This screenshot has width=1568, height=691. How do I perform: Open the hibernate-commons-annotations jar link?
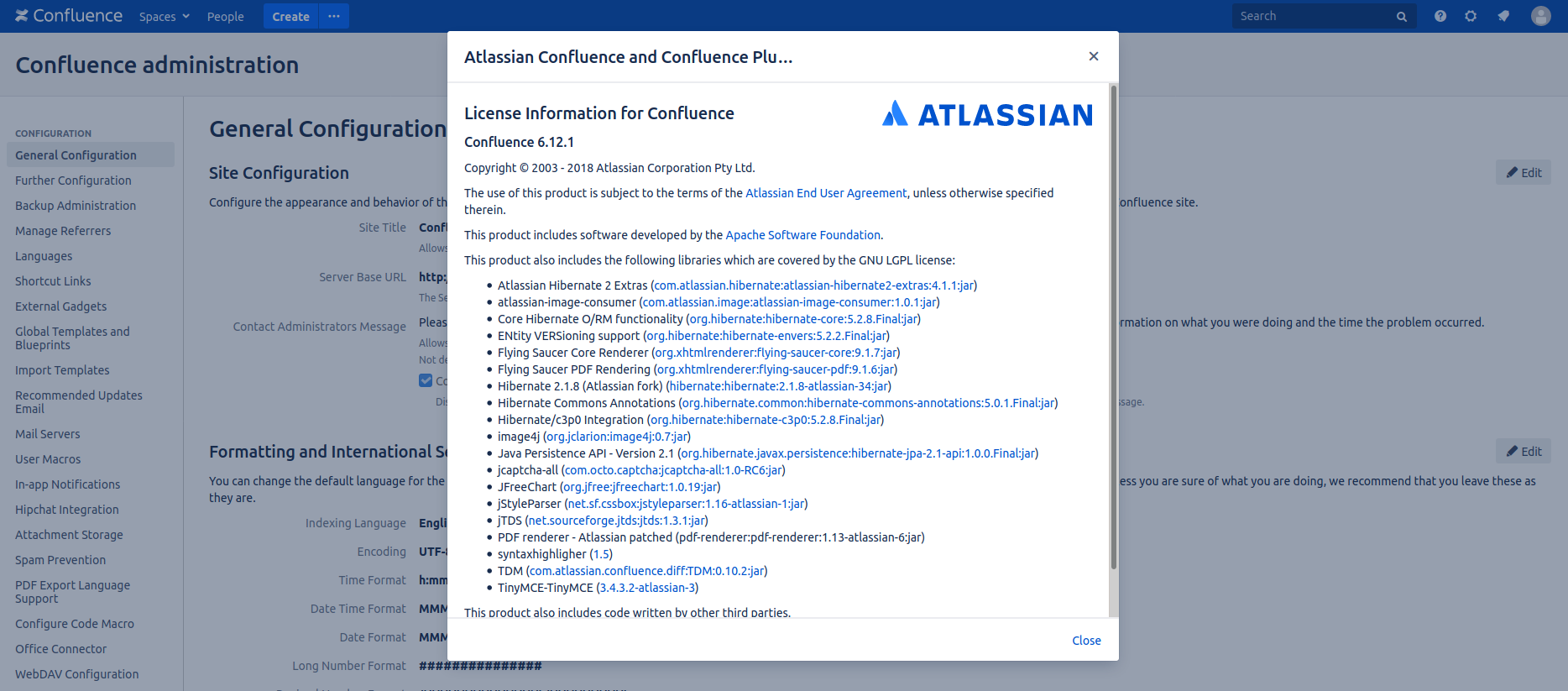pyautogui.click(x=869, y=403)
